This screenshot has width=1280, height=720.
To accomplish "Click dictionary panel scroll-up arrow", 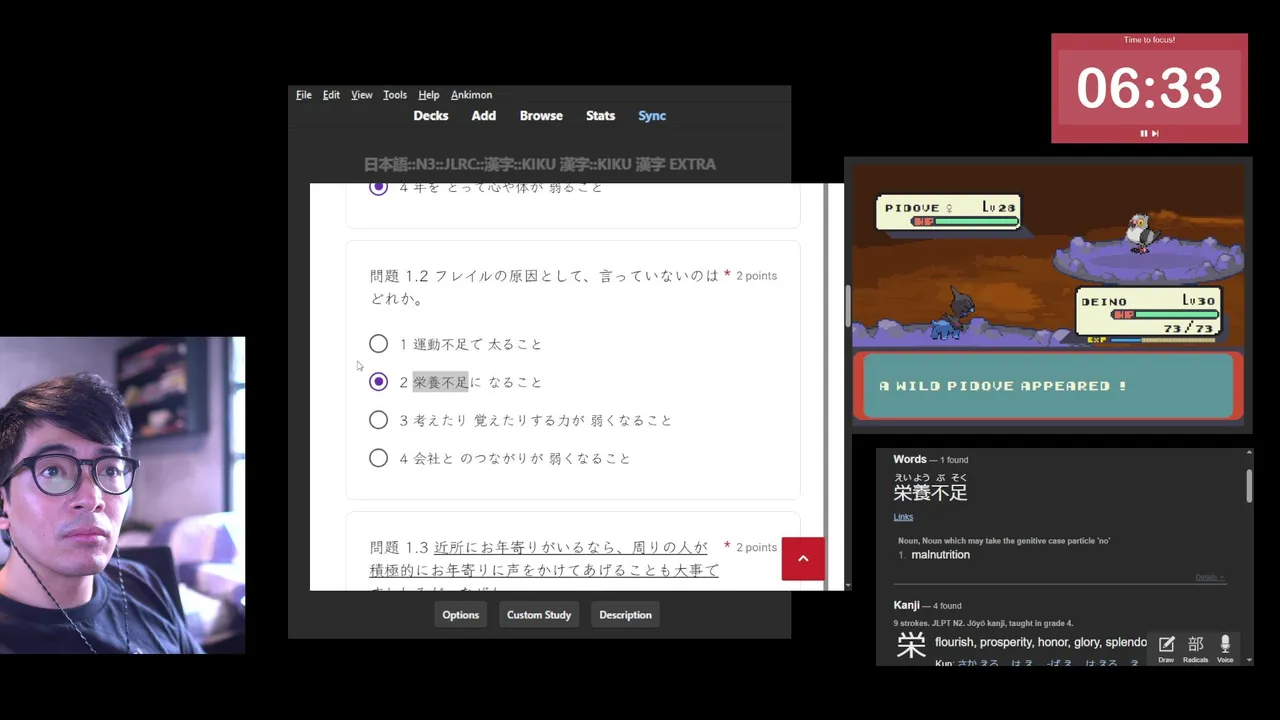I will (x=1249, y=453).
